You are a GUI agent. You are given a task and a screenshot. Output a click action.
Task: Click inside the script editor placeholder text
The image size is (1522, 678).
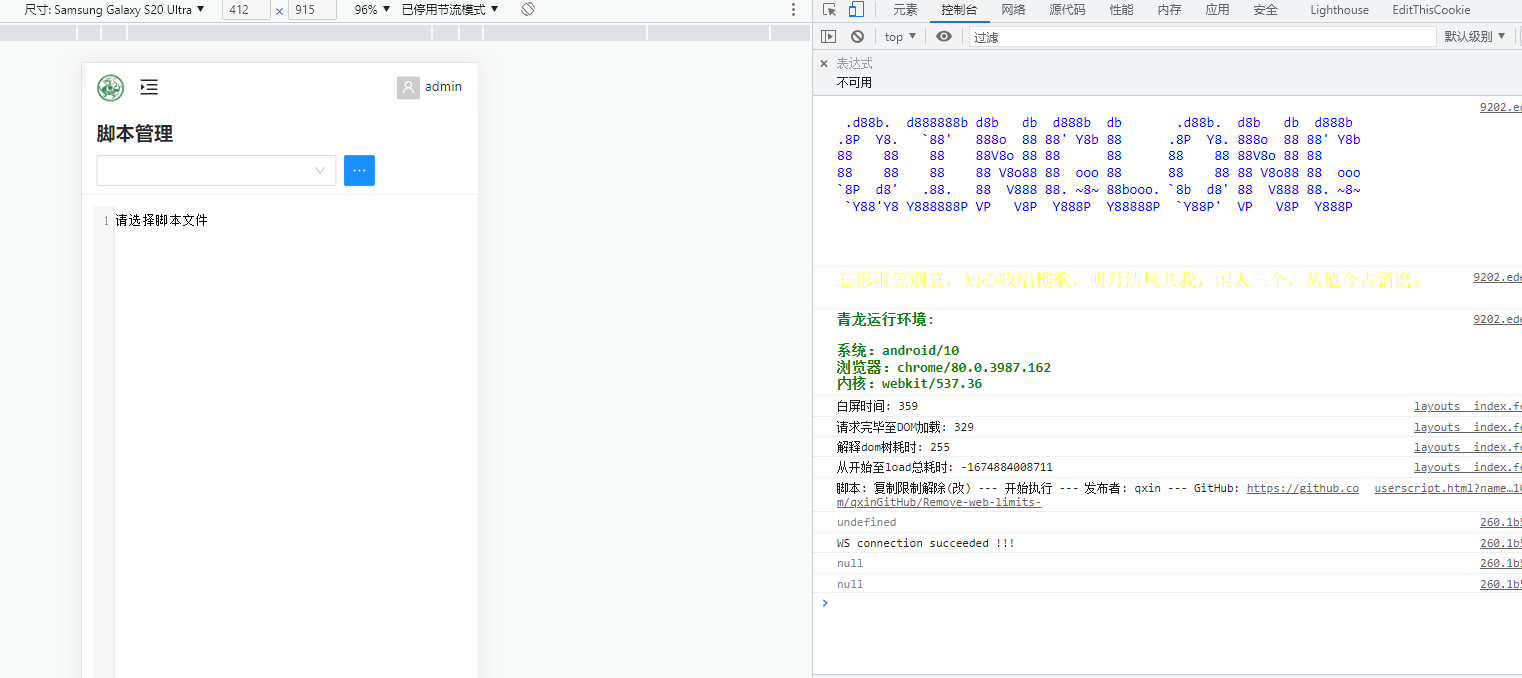click(x=161, y=220)
